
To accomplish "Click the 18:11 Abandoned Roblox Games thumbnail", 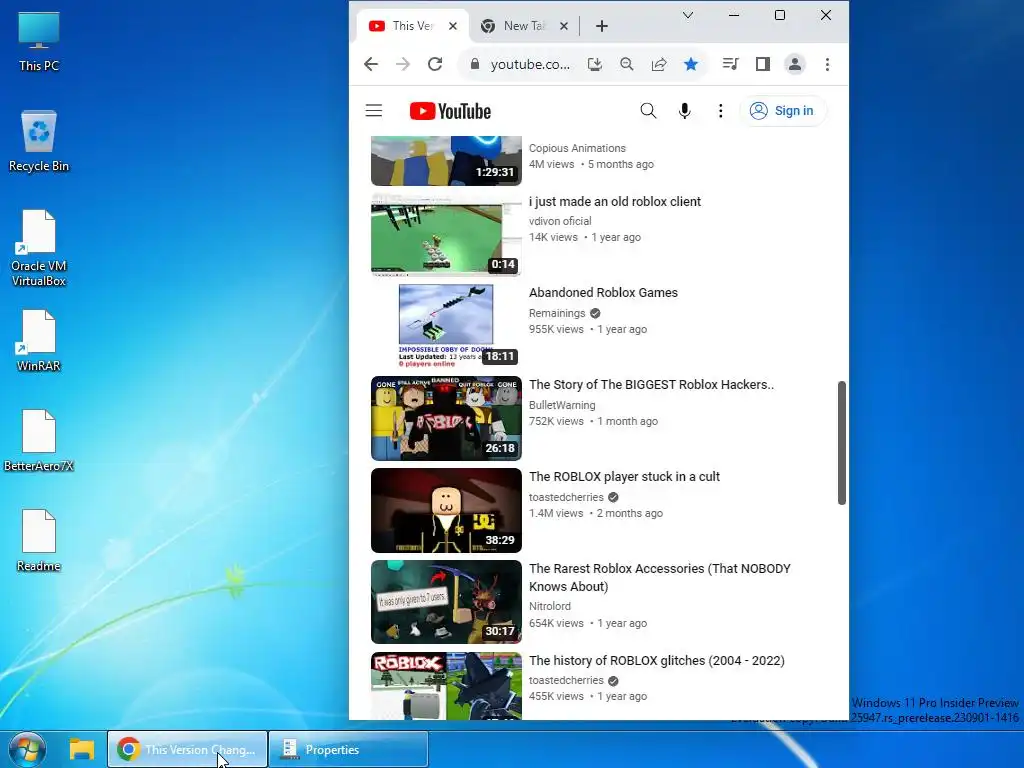I will [x=446, y=325].
